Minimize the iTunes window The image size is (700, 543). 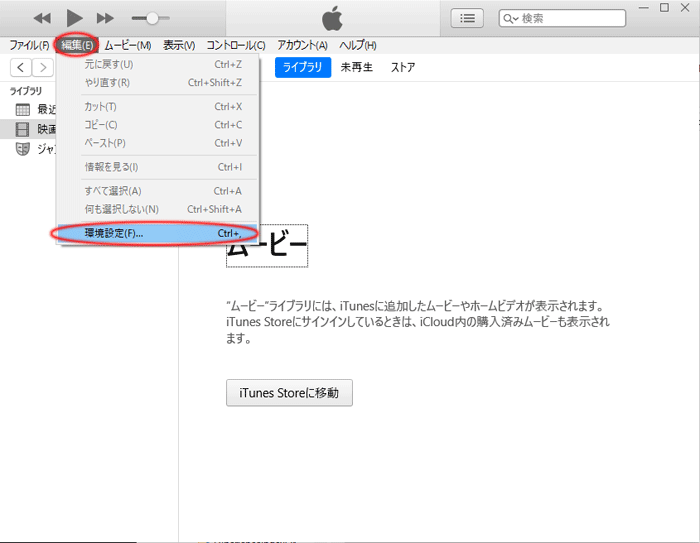point(643,8)
